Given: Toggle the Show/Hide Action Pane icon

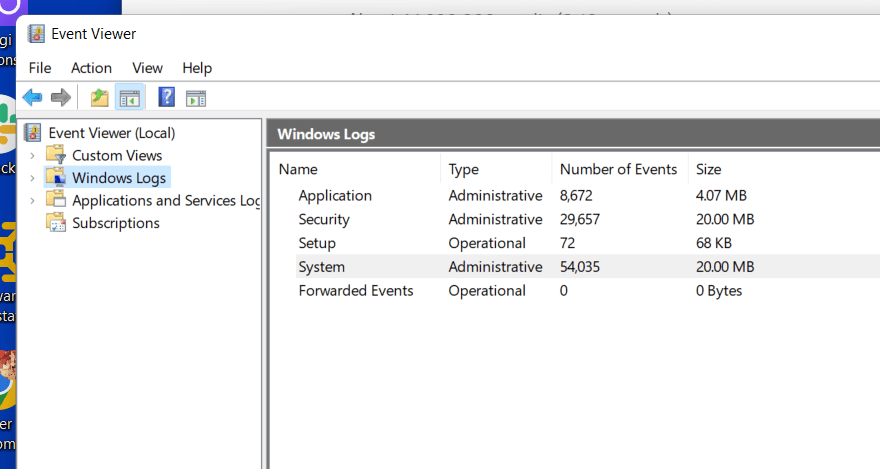Looking at the screenshot, I should pos(196,99).
